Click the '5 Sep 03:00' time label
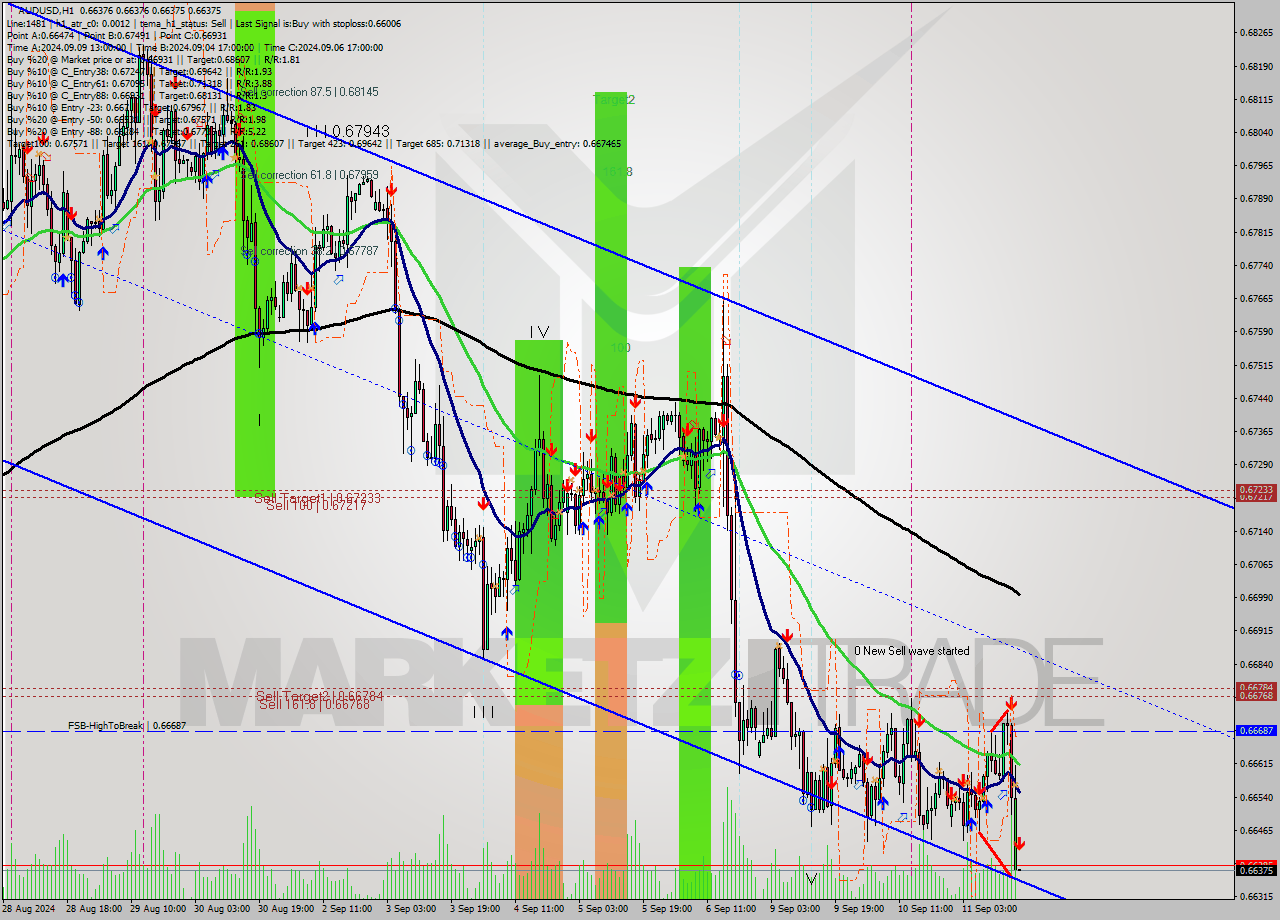The width and height of the screenshot is (1280, 920). (603, 909)
